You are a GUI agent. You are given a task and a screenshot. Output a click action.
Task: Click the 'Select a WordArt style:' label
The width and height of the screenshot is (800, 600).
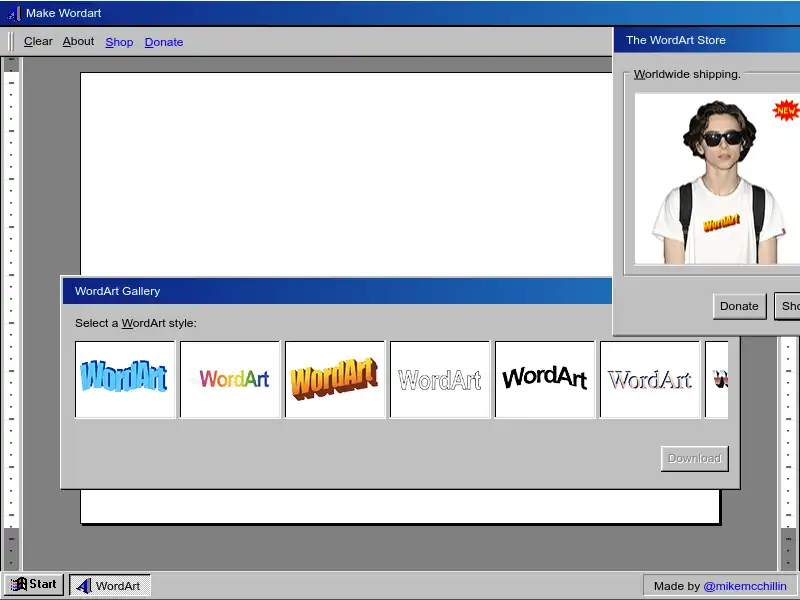(136, 323)
